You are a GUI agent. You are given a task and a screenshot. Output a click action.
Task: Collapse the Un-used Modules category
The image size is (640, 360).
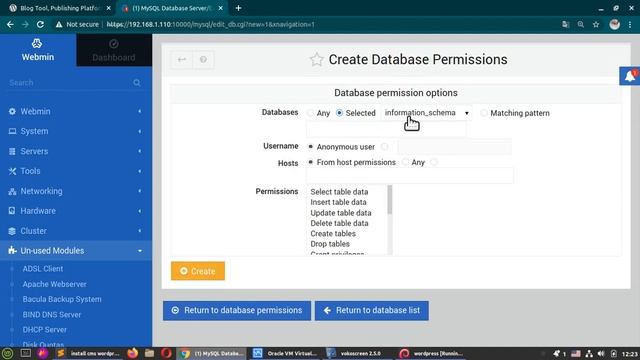pos(76,251)
